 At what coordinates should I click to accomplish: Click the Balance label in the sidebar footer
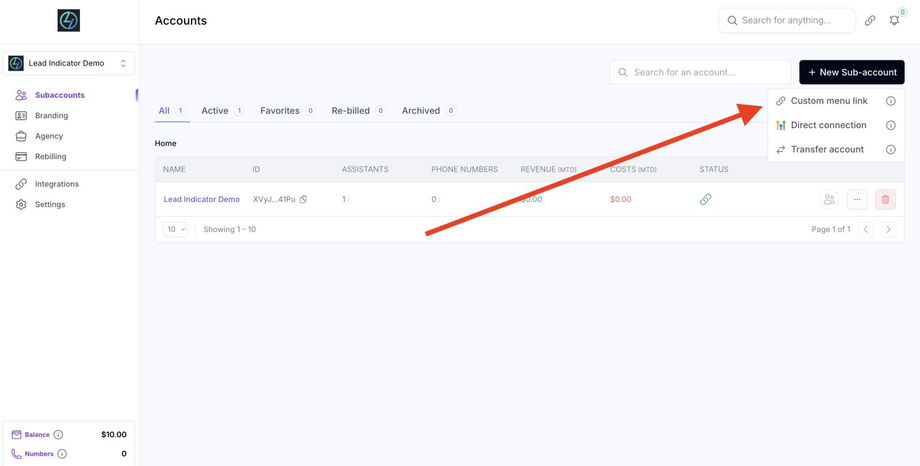(x=37, y=435)
